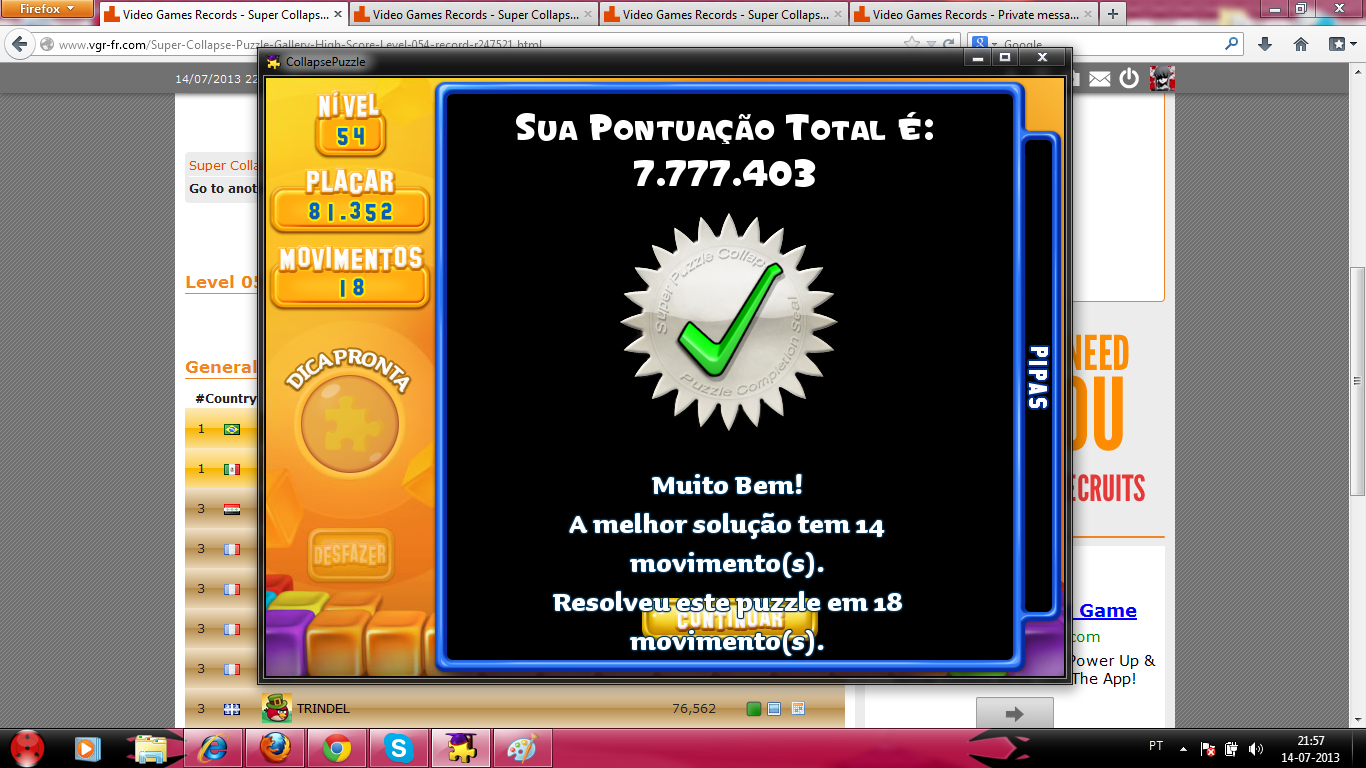Viewport: 1366px width, 768px height.
Task: Click the browser vertical scrollbar
Action: [1357, 380]
